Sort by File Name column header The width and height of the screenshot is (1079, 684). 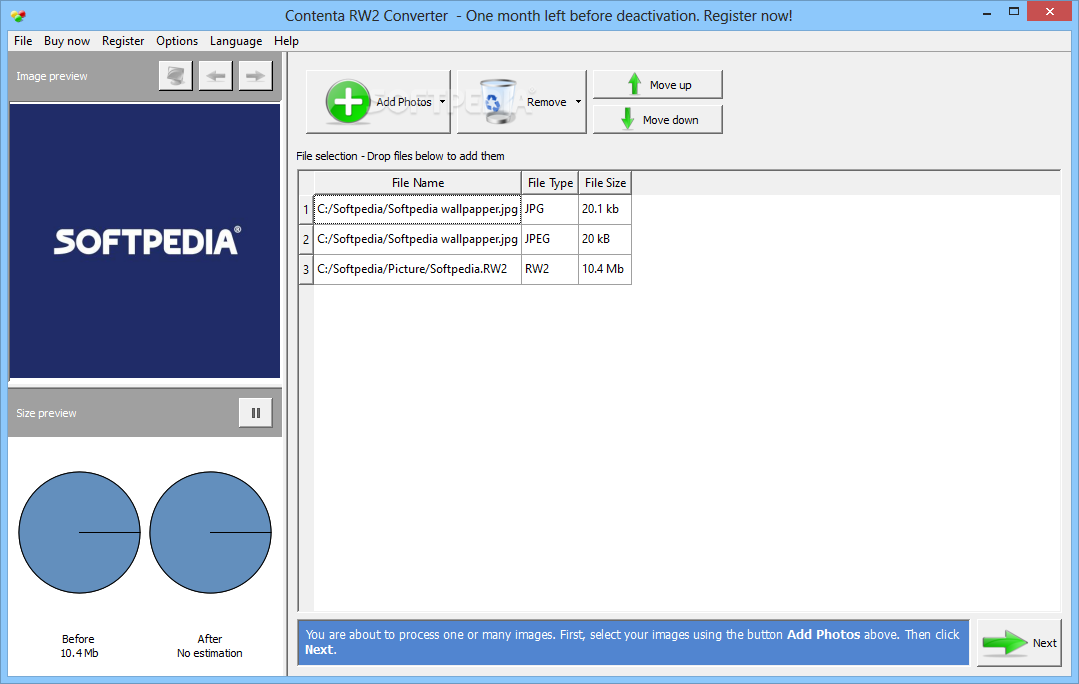coord(418,183)
